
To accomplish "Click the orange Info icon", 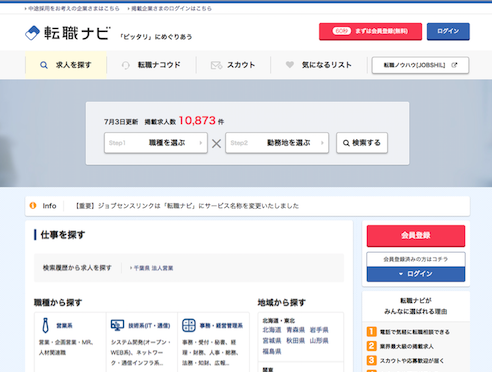I will point(33,206).
